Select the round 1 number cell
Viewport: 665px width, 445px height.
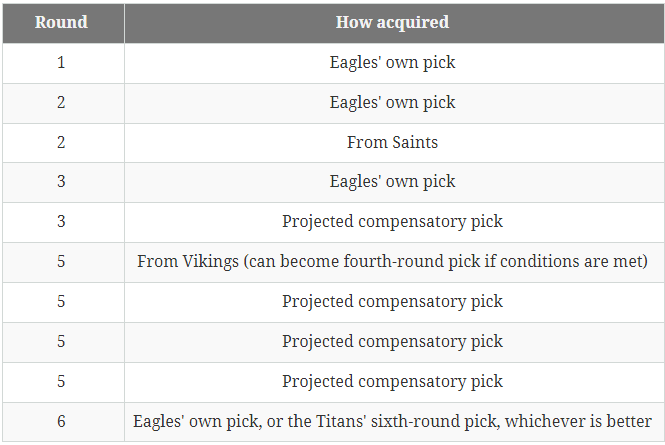[61, 62]
